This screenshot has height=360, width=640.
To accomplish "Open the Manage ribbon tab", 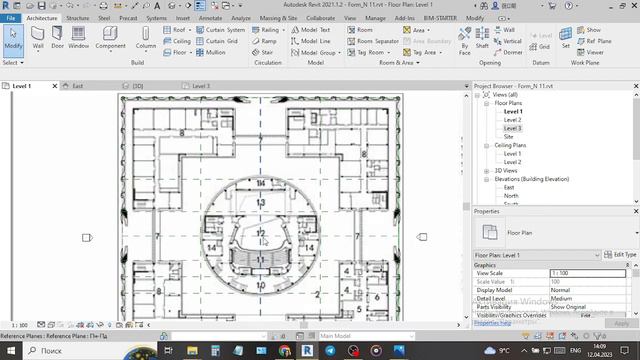I will 375,18.
